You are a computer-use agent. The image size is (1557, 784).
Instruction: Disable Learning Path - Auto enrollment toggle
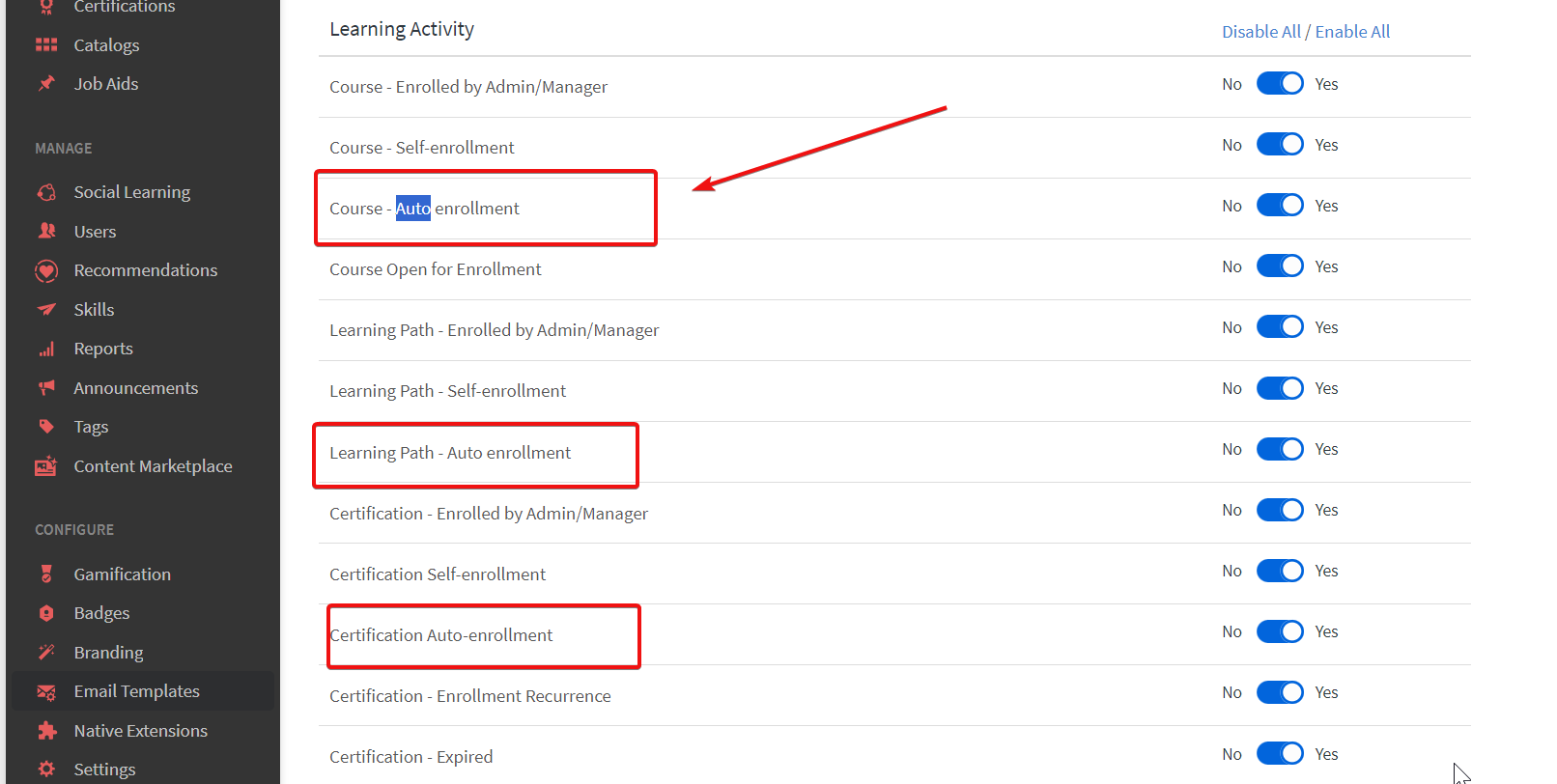click(1280, 449)
